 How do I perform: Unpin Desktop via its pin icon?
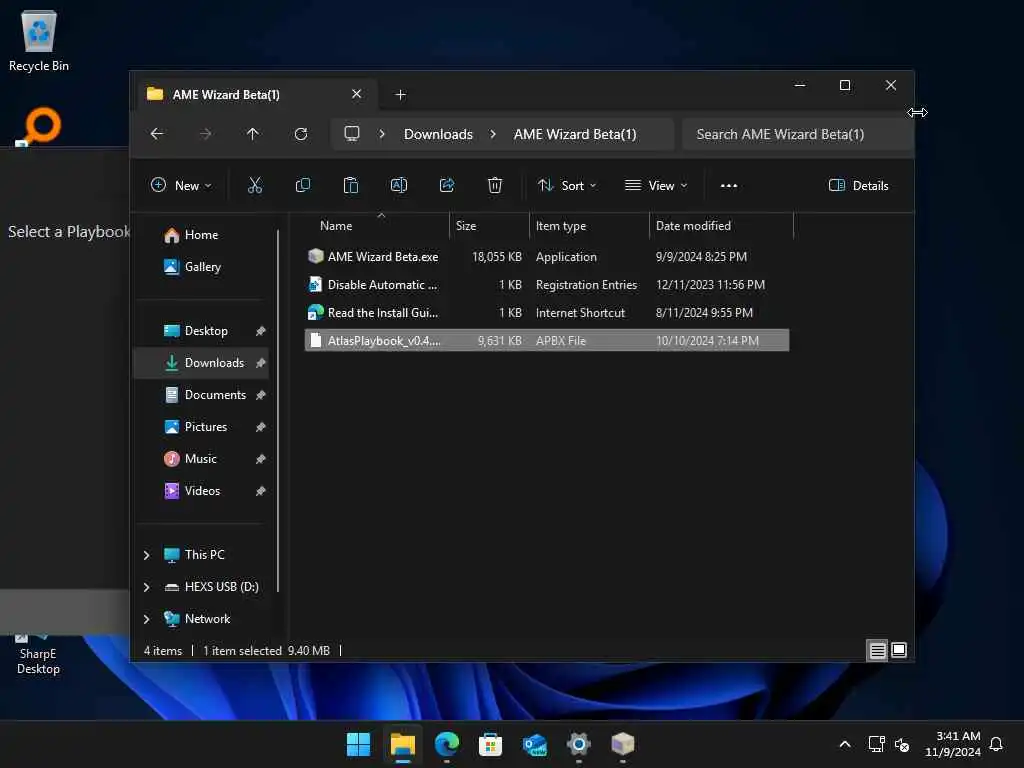(261, 331)
